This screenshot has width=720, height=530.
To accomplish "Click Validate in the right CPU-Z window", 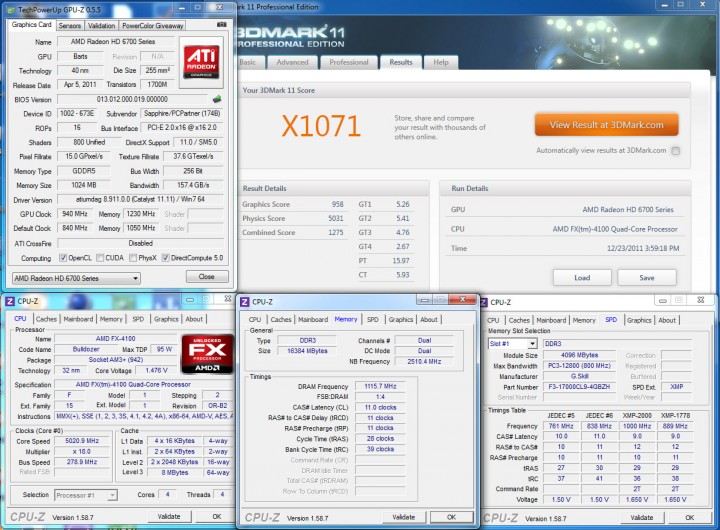I will pos(641,518).
